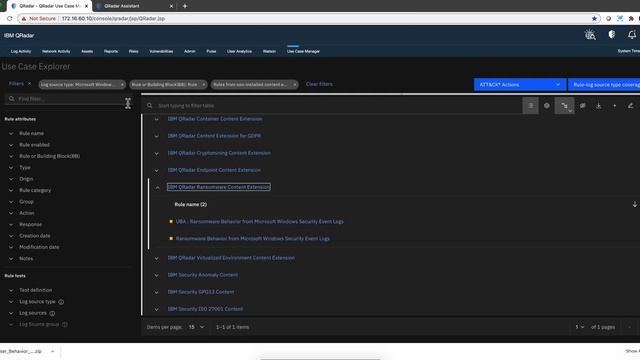Open the Network Activity tab
This screenshot has height=360, width=640.
tap(56, 51)
